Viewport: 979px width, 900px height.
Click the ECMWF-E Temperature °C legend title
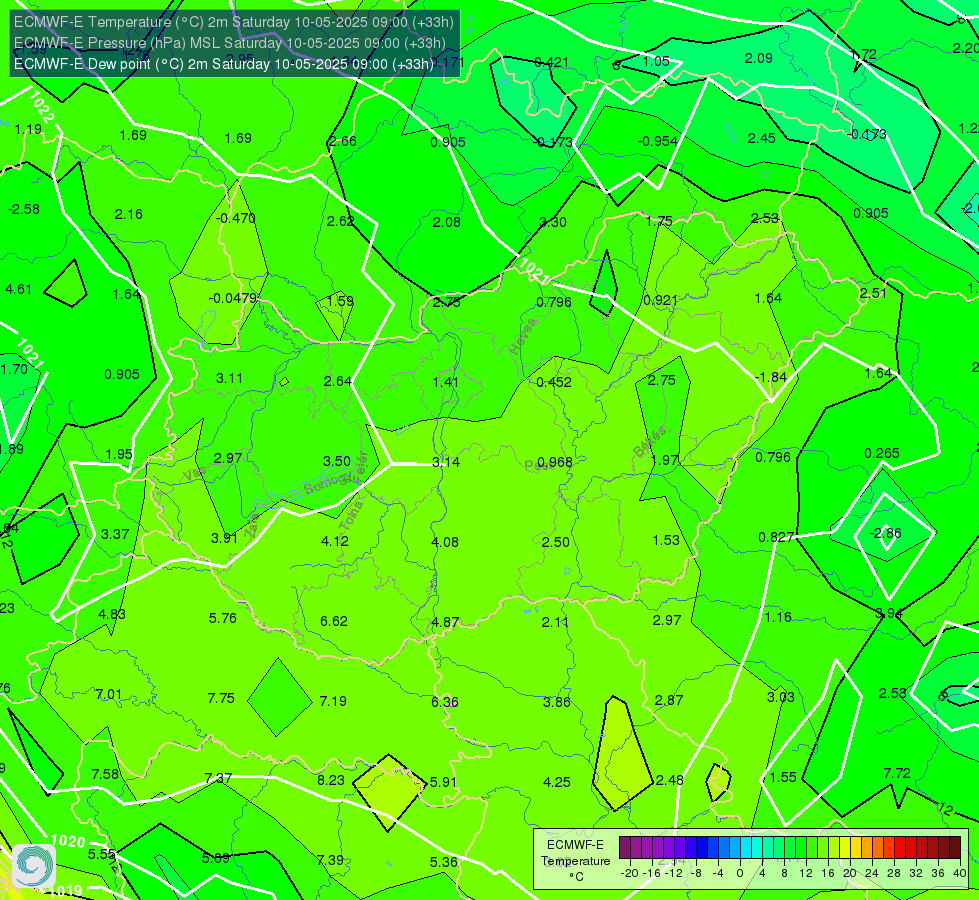575,861
